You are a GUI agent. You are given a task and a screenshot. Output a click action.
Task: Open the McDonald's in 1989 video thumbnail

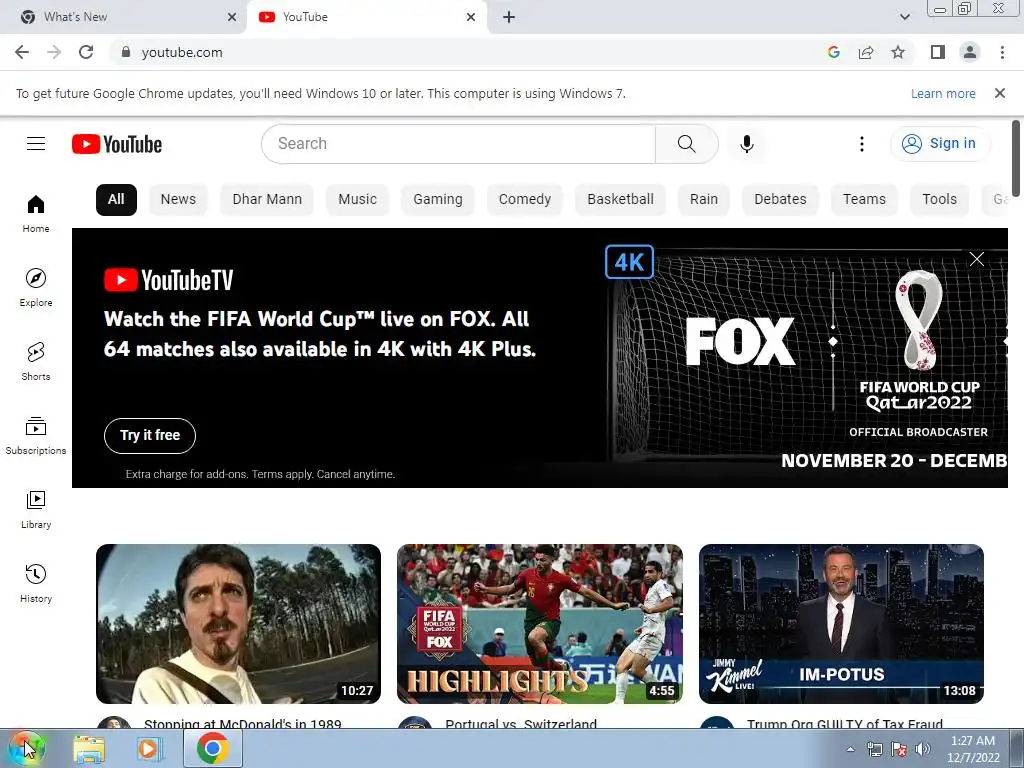point(238,624)
